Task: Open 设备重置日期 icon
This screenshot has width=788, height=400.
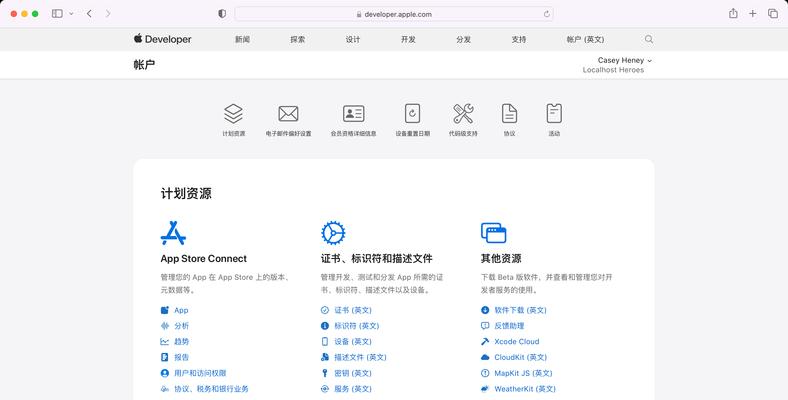Action: pos(413,114)
